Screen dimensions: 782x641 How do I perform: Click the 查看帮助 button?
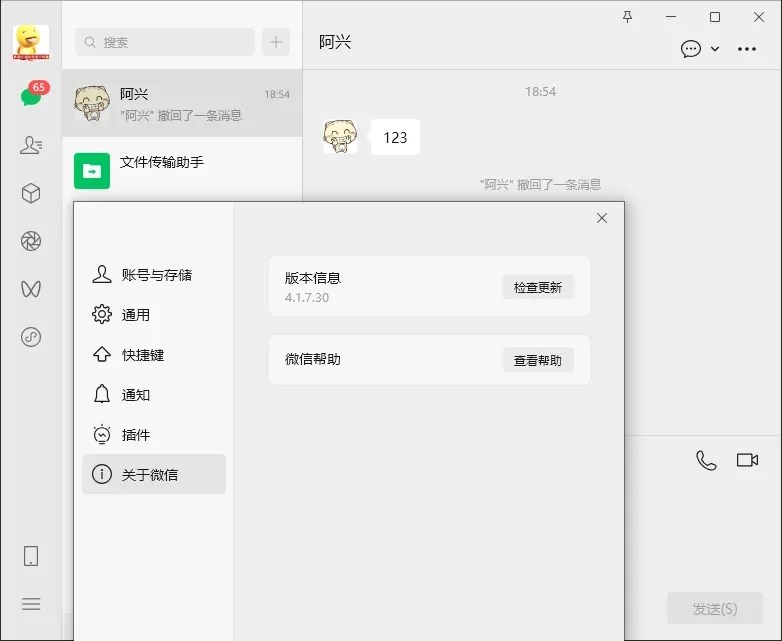(x=538, y=360)
